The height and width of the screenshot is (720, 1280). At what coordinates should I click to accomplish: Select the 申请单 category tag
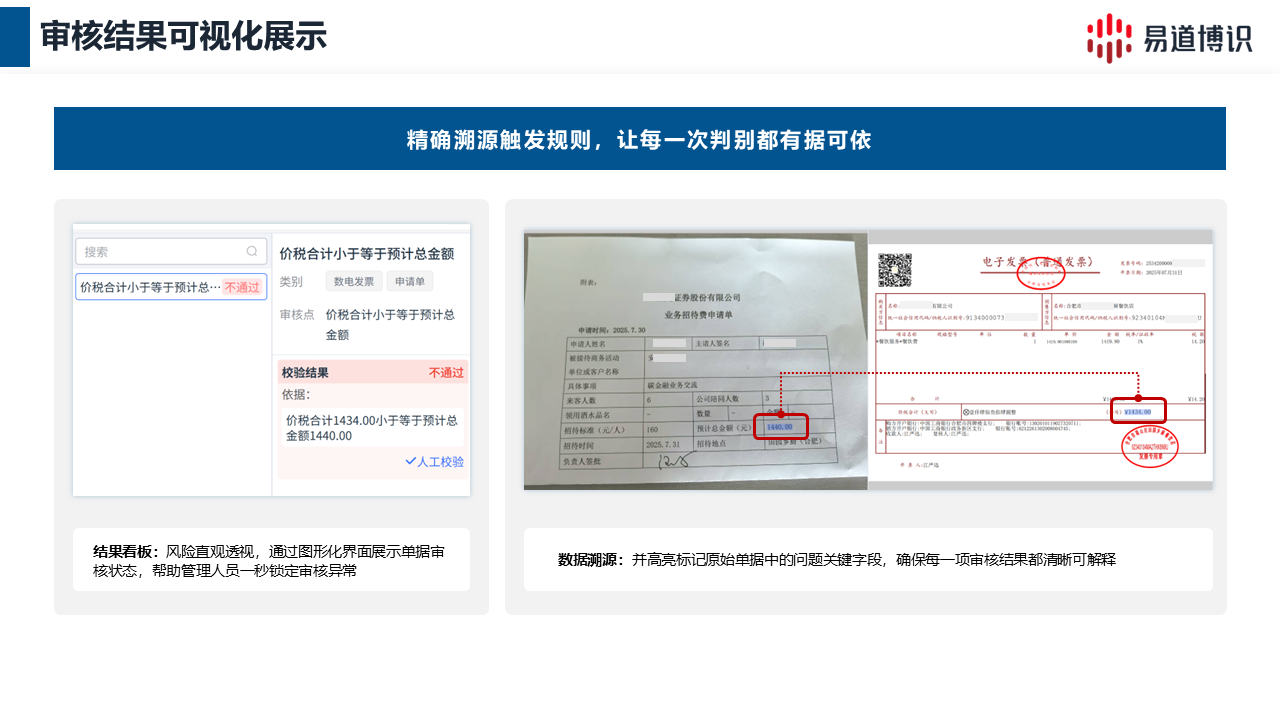pos(410,282)
